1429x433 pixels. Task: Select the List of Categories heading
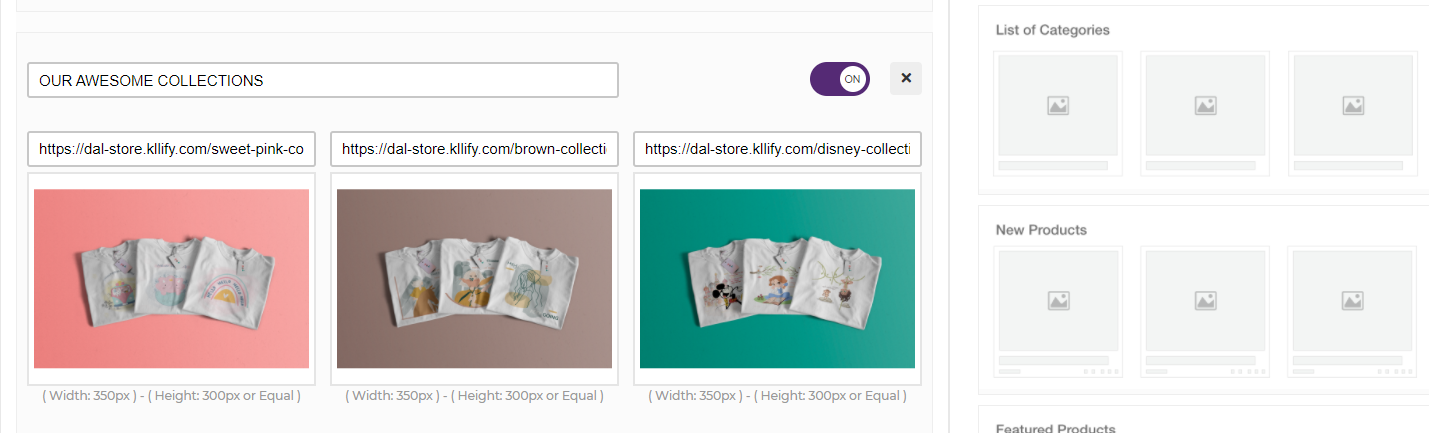[1052, 30]
